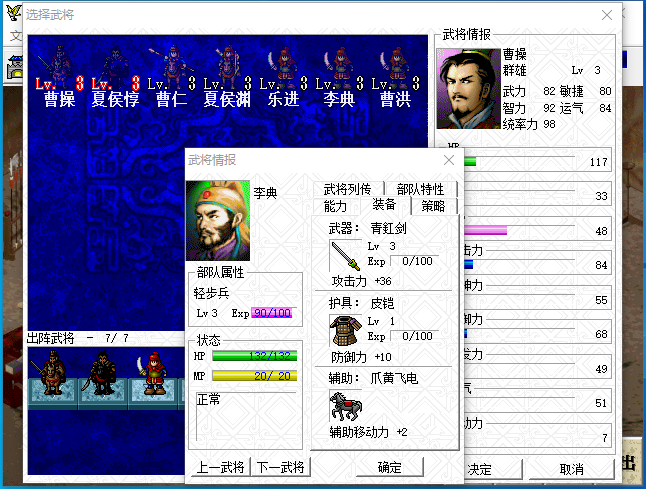Screen dimensions: 646x489
Task: Close the 李典 武将情报 dialog
Action: coord(449,160)
